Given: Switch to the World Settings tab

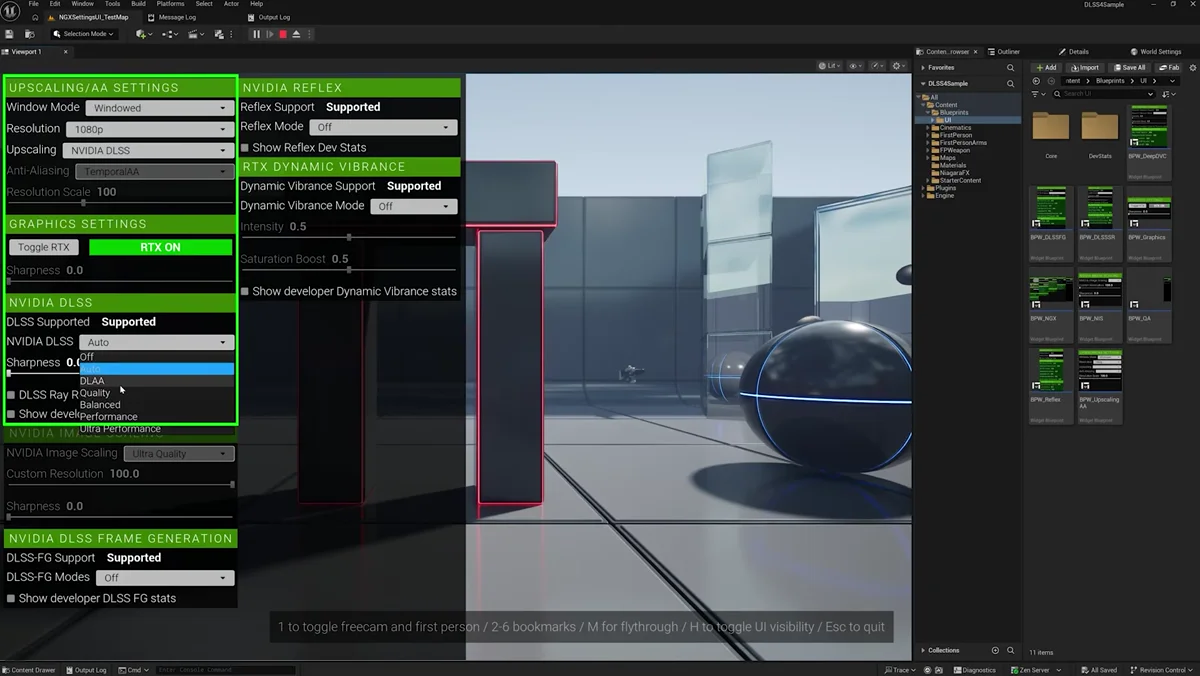Looking at the screenshot, I should pyautogui.click(x=1156, y=52).
